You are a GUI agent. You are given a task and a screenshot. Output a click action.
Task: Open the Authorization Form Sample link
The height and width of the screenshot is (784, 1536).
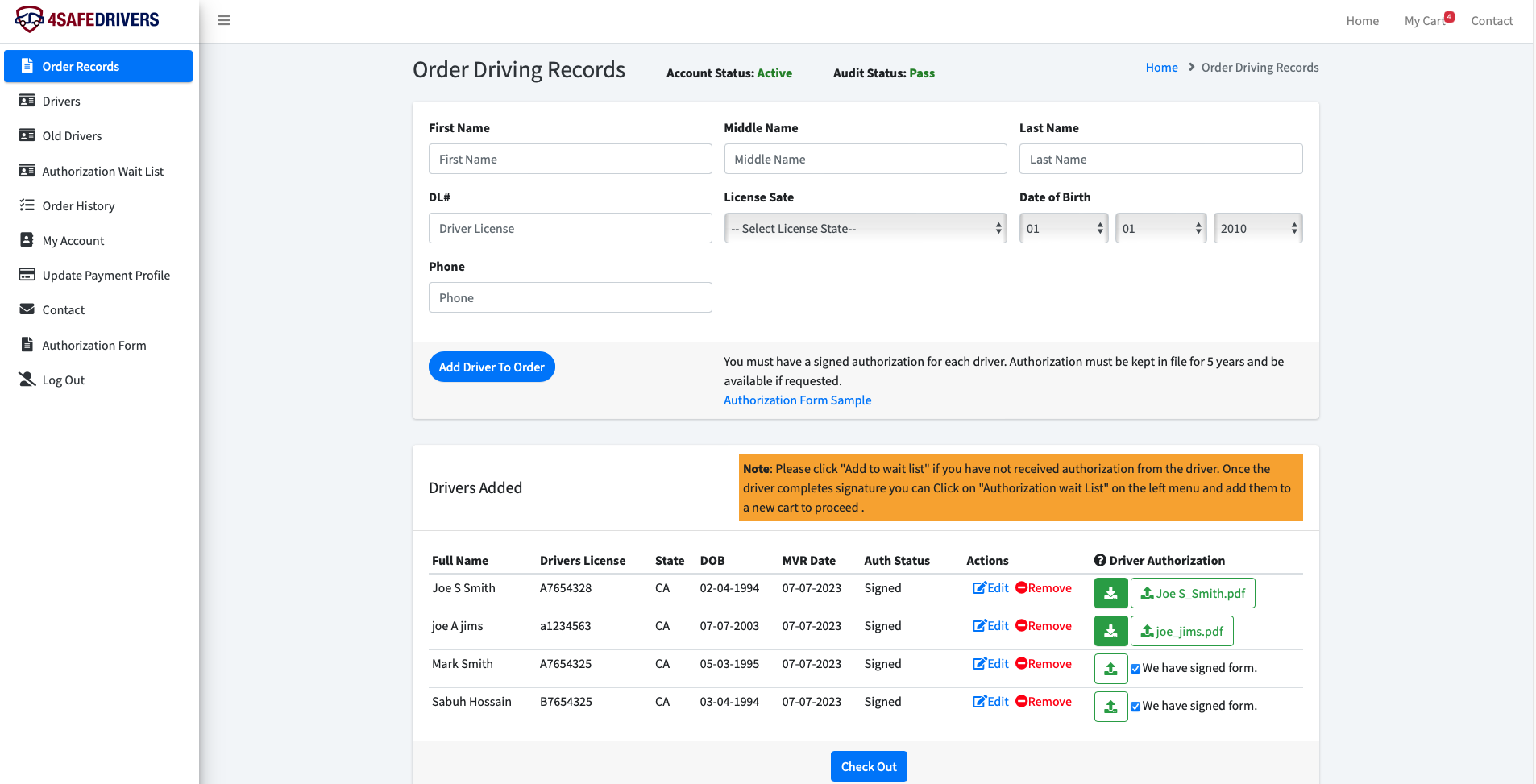click(797, 400)
